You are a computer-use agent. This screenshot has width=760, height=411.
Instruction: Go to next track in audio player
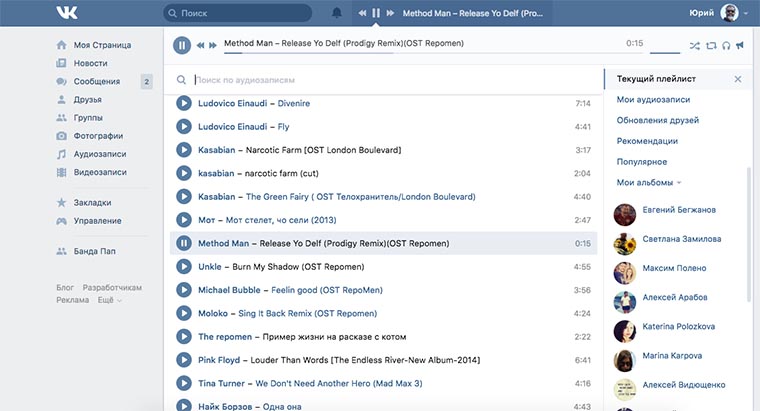pyautogui.click(x=213, y=46)
